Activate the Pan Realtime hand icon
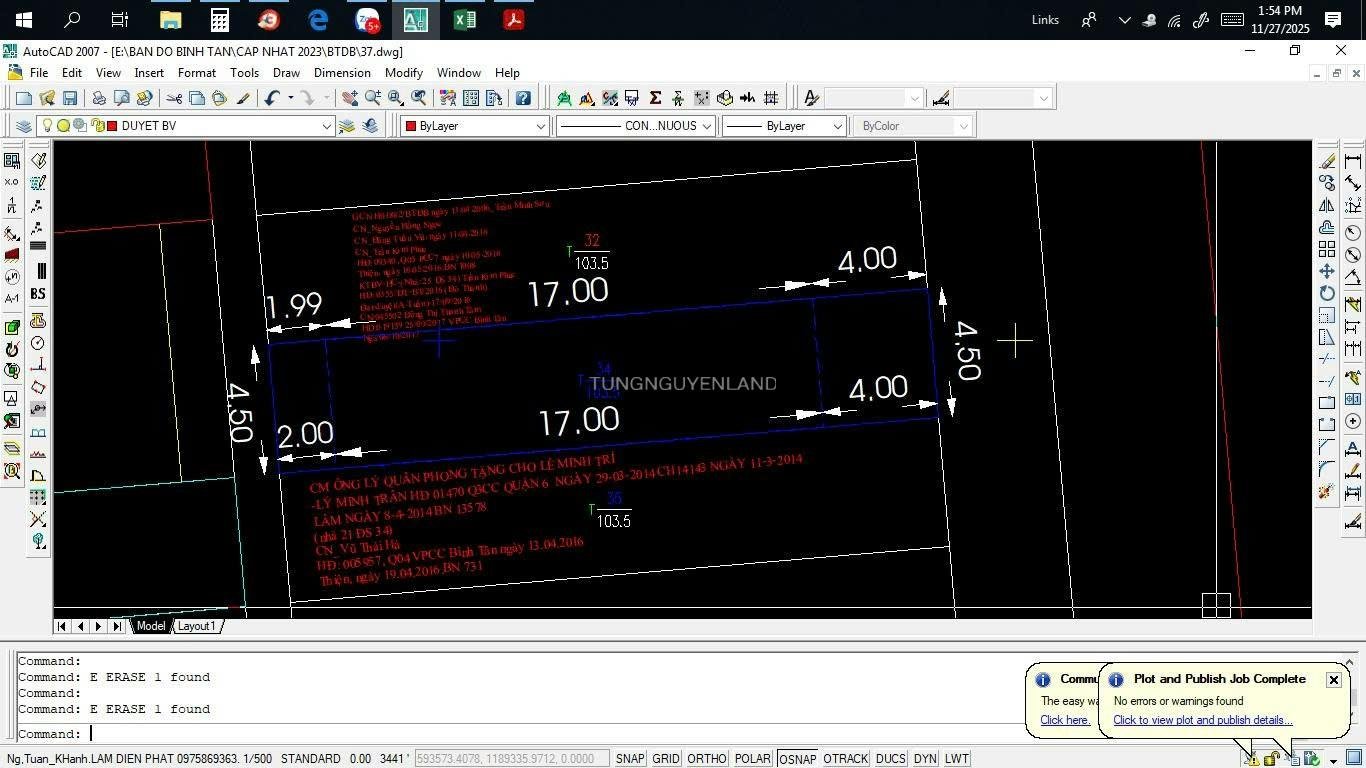 click(349, 98)
